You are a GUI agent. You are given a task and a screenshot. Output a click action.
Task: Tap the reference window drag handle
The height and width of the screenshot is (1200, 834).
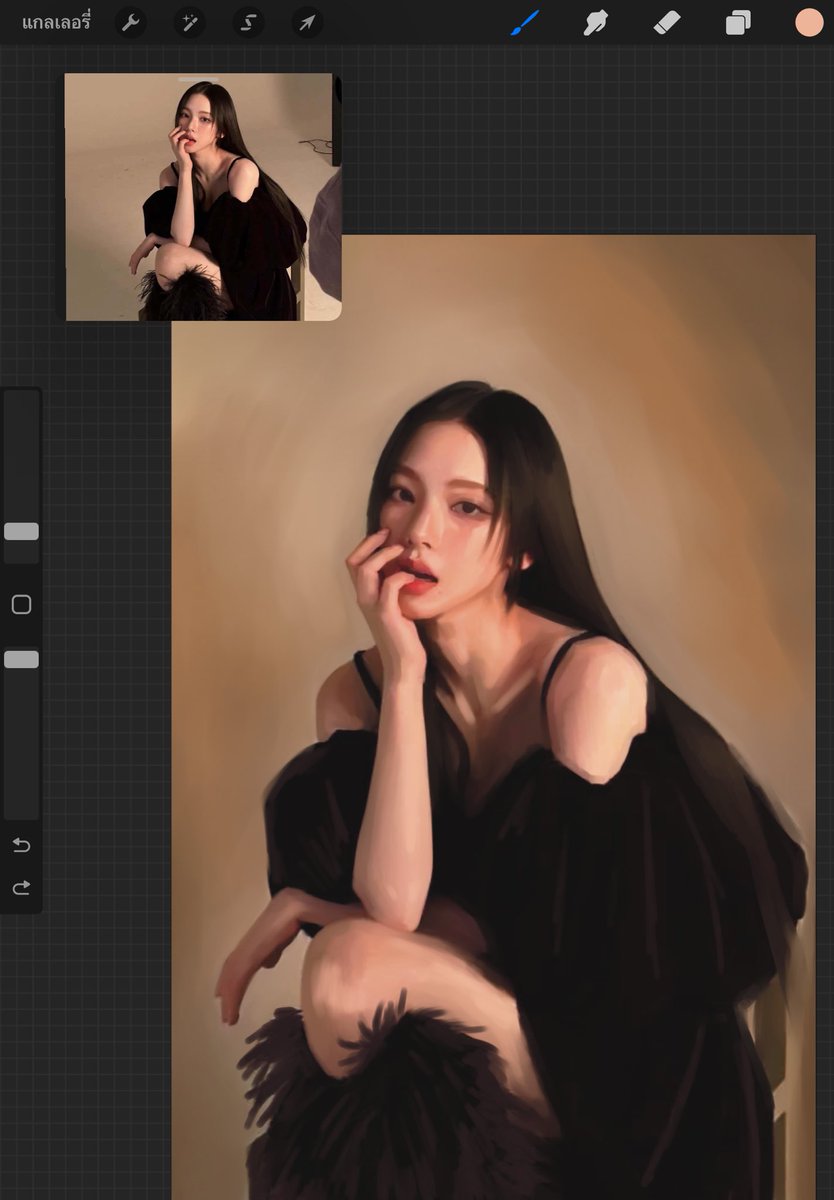point(198,78)
